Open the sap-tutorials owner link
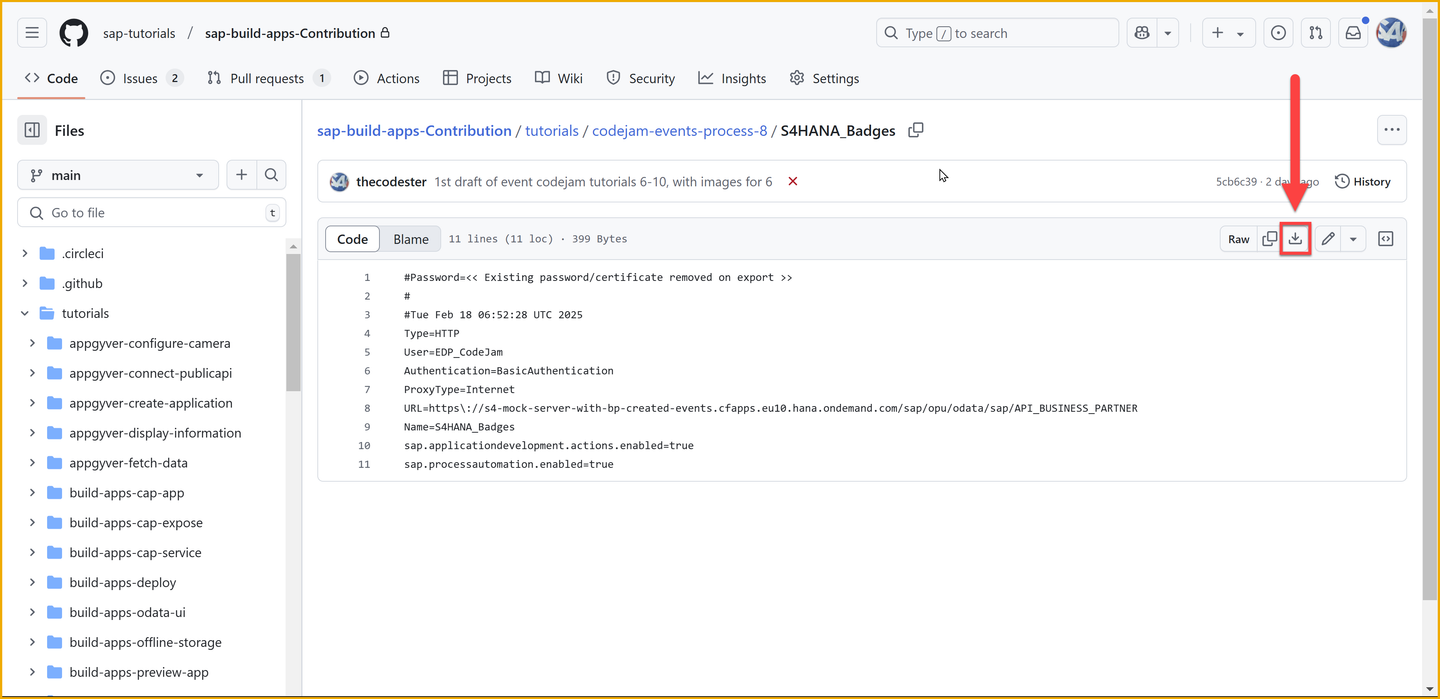The image size is (1440, 699). coord(139,33)
